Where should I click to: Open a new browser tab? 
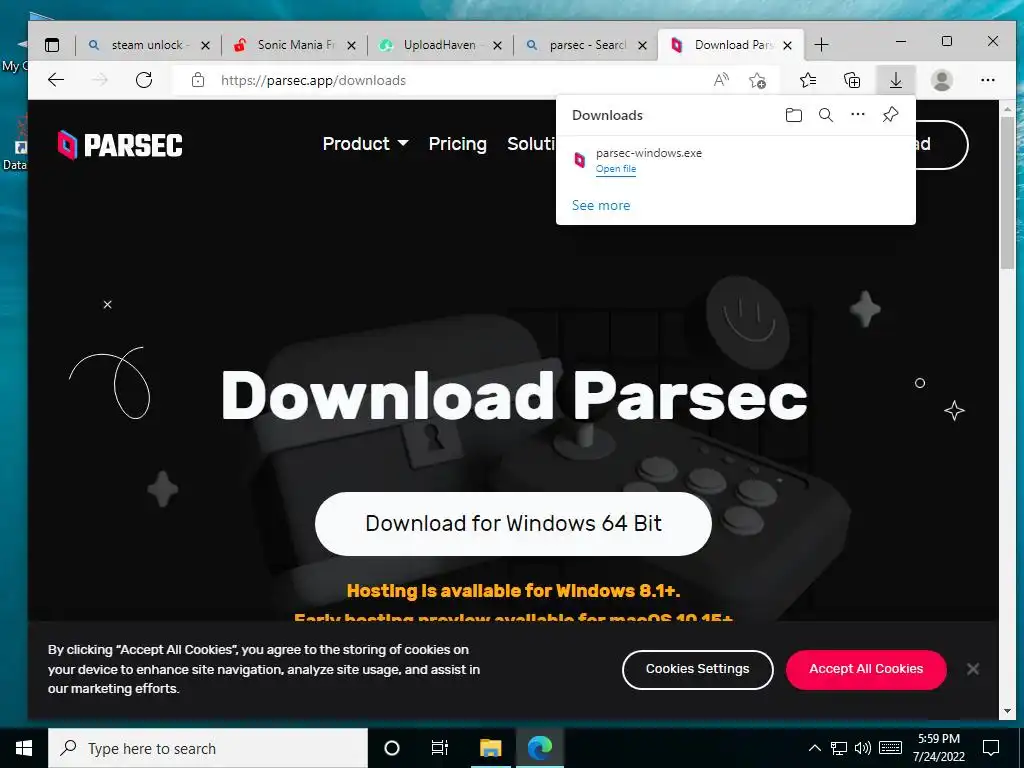[x=822, y=45]
